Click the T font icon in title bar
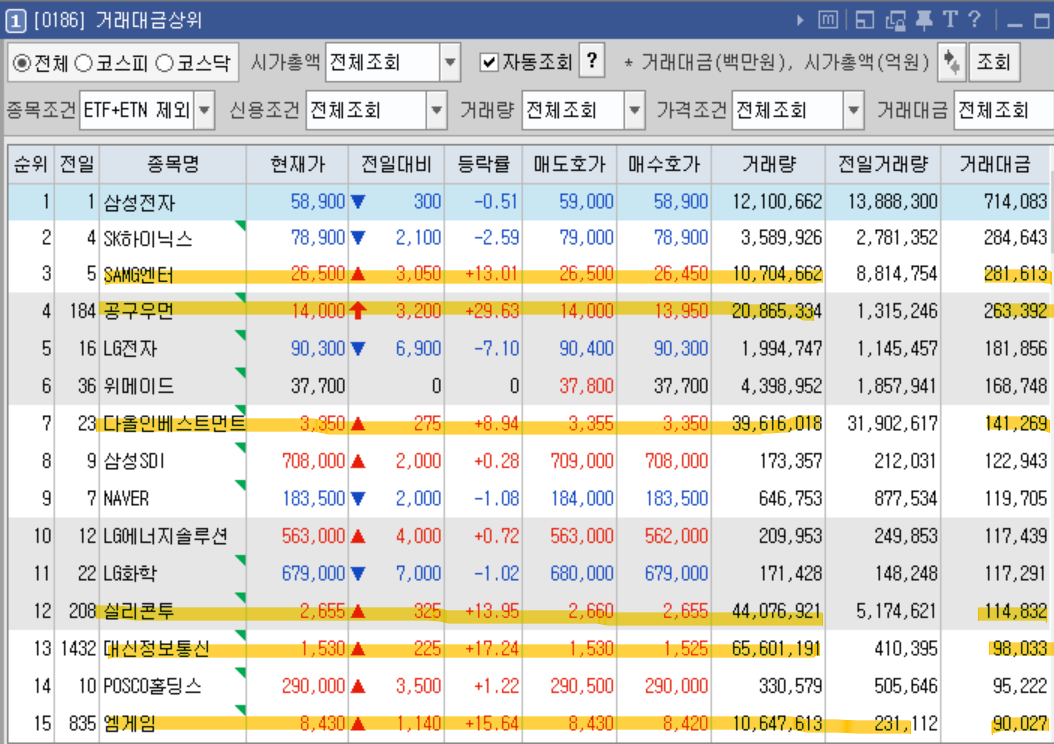1054x744 pixels. [950, 19]
